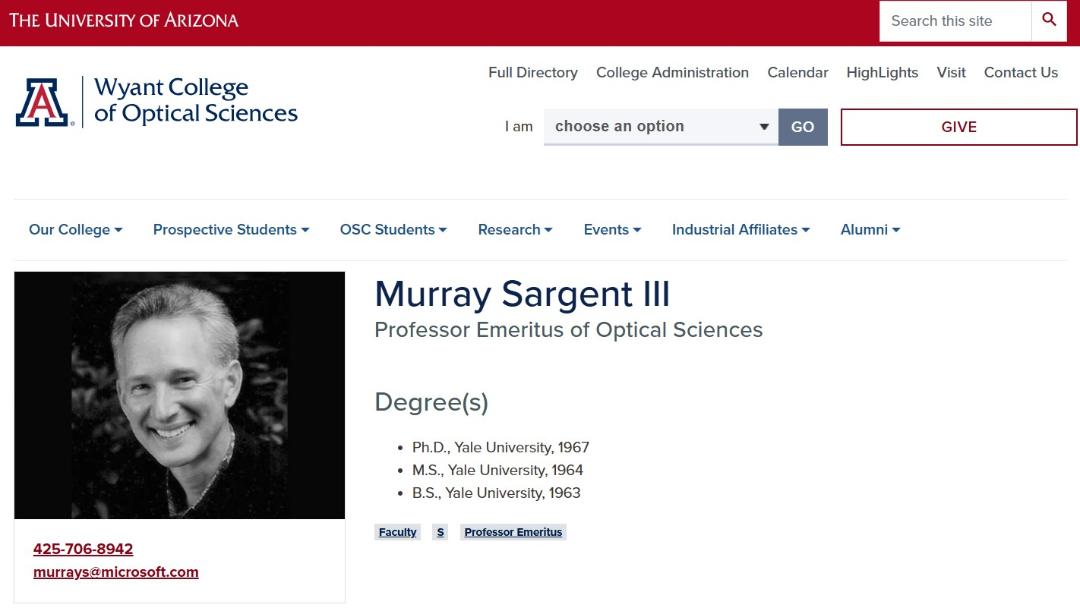Expand the Research menu
This screenshot has height=611, width=1080.
tap(515, 229)
